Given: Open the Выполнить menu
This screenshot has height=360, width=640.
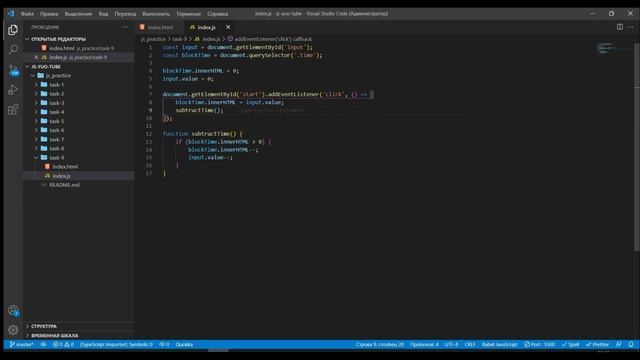Looking at the screenshot, I should (x=156, y=14).
